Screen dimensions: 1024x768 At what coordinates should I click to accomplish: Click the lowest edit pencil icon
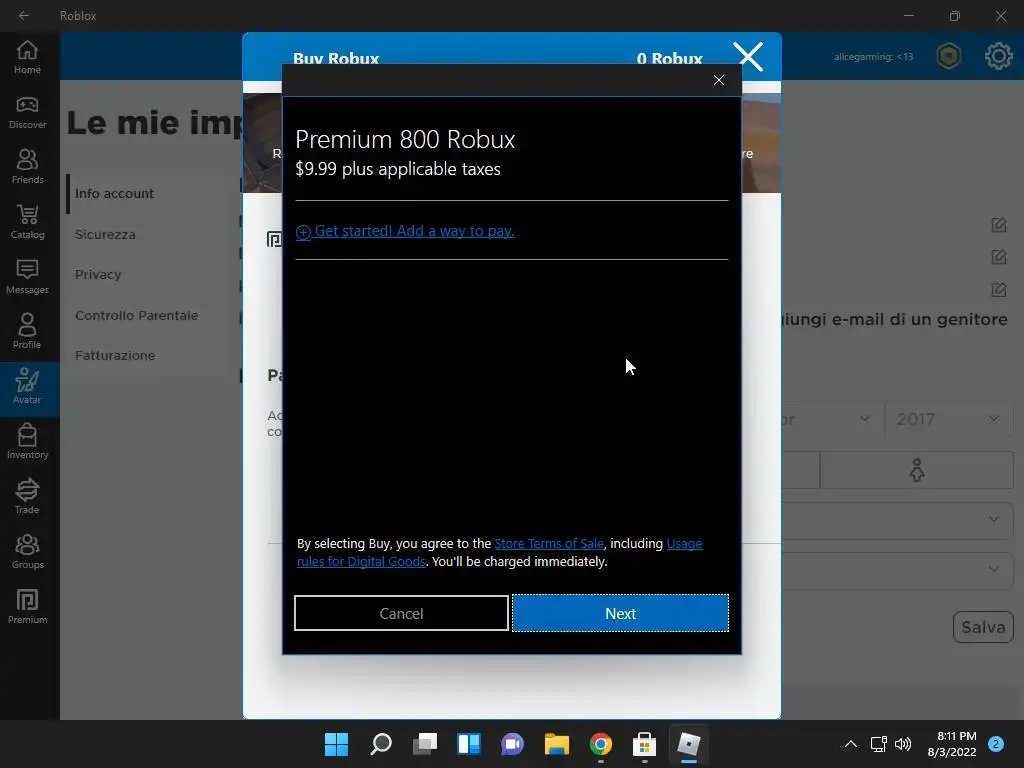point(999,289)
